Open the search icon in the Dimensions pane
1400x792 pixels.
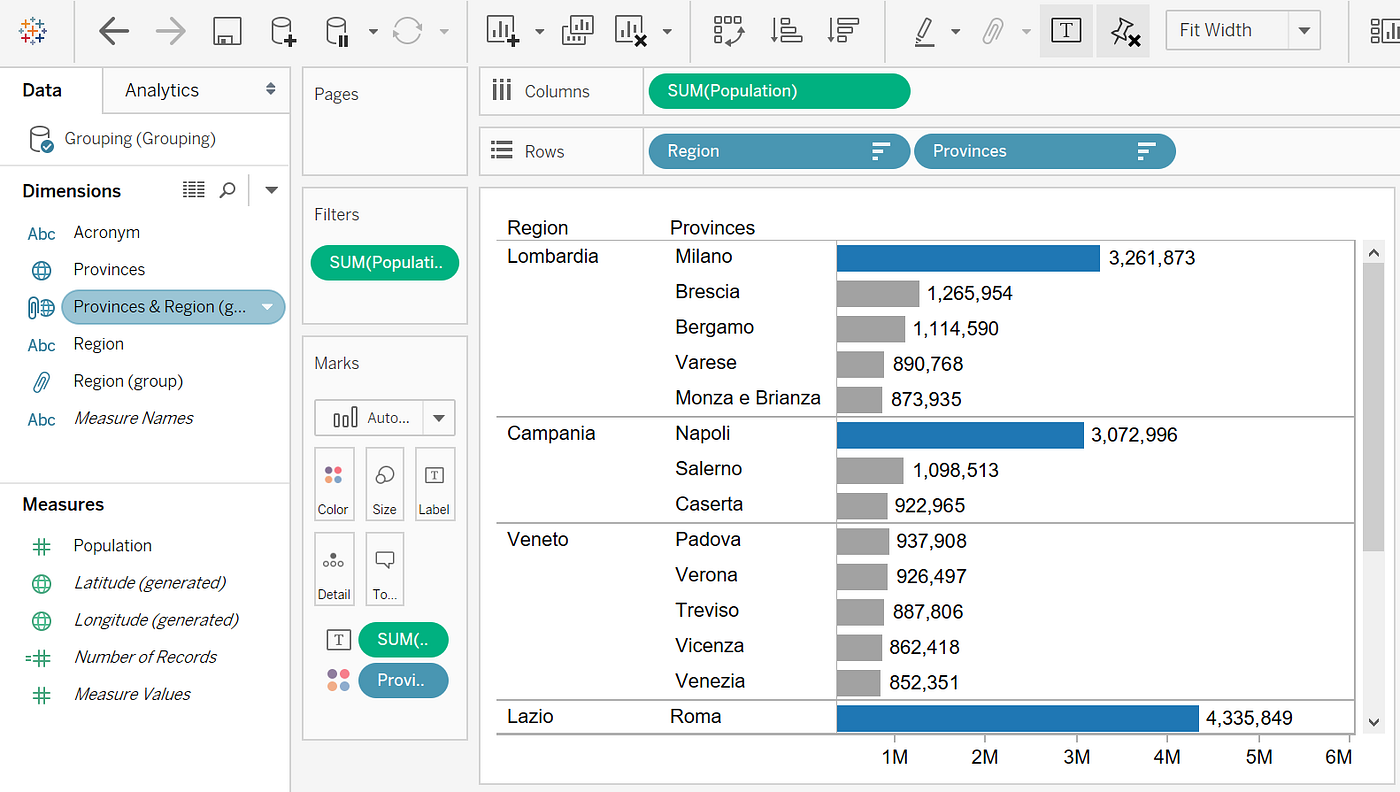227,189
